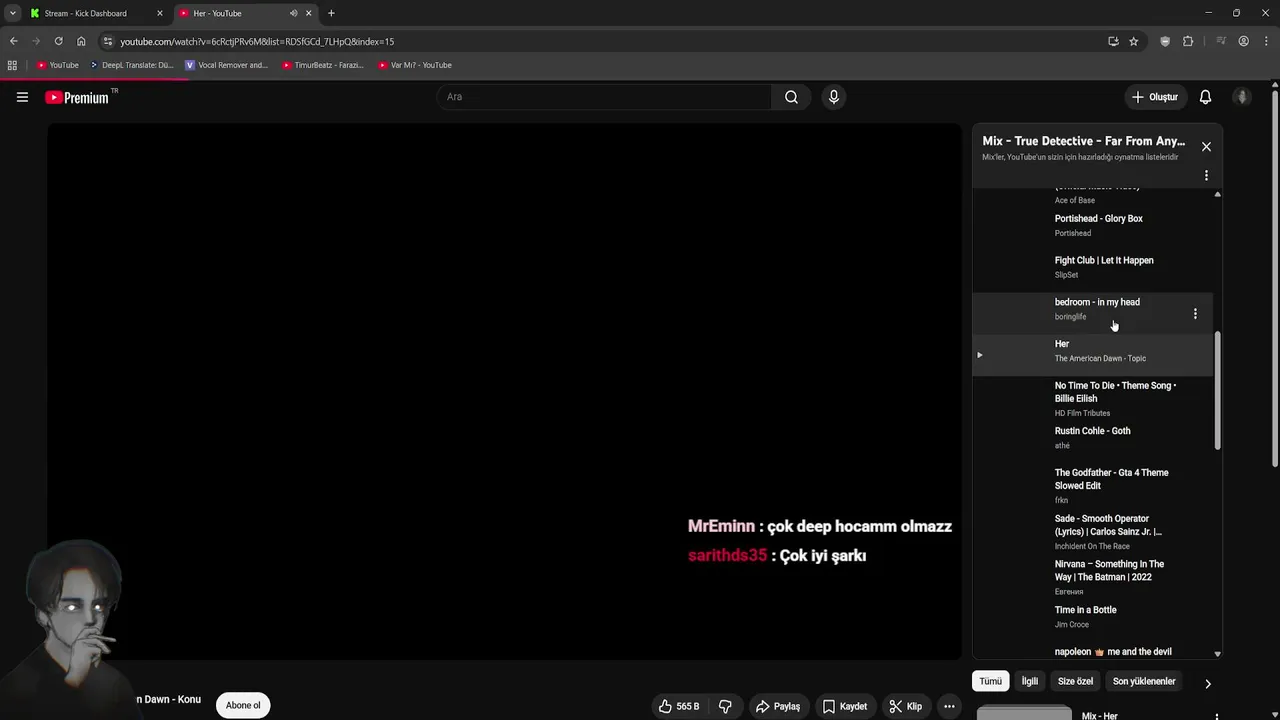Image resolution: width=1280 pixels, height=720 pixels.
Task: Click the Oluştur create button
Action: [x=1154, y=97]
